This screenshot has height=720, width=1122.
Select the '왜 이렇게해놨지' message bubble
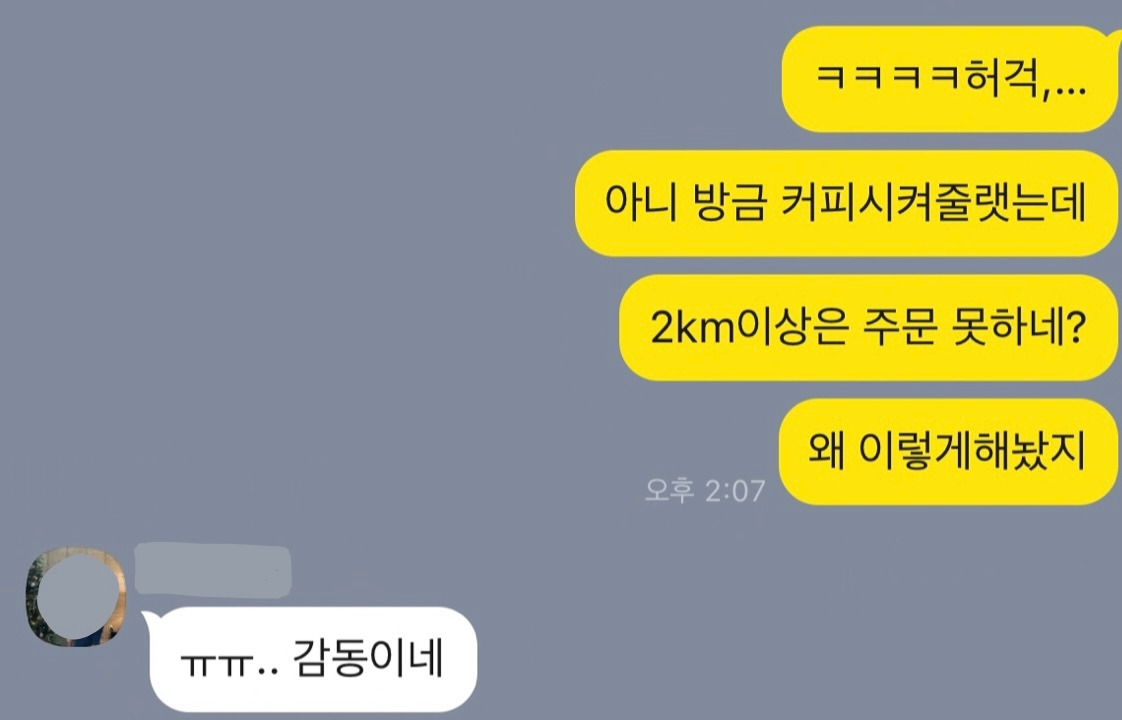point(948,452)
